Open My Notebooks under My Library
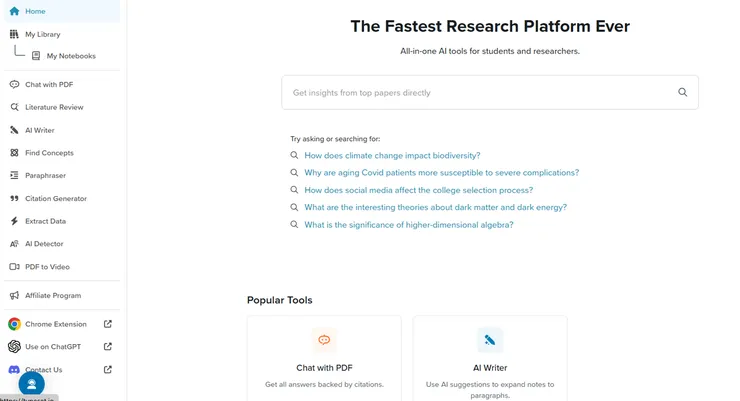 [70, 56]
